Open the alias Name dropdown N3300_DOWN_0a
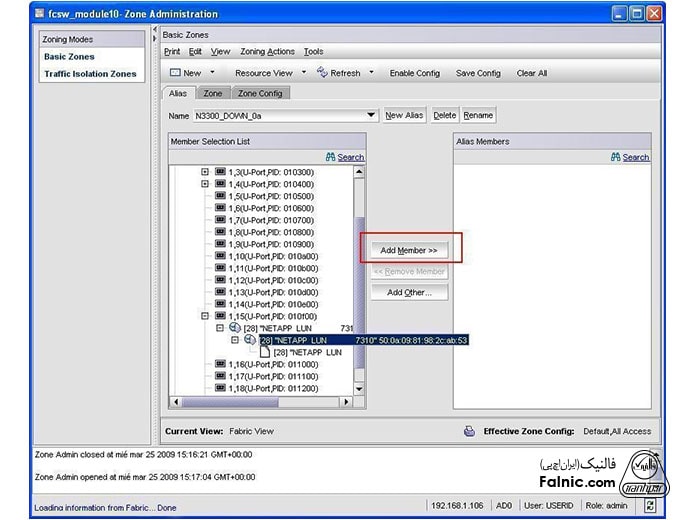 pos(372,116)
